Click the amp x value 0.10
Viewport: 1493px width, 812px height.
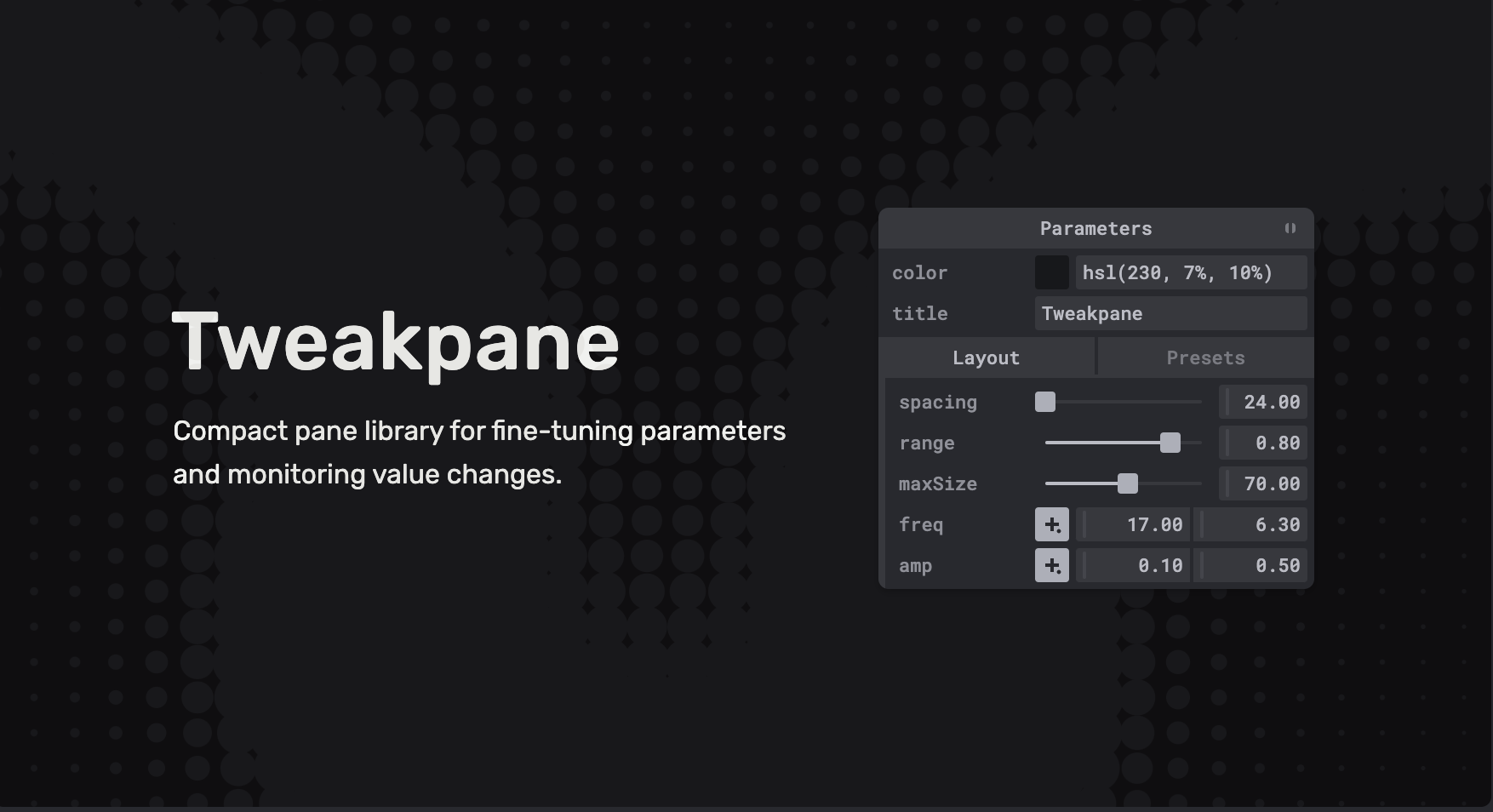point(1134,565)
